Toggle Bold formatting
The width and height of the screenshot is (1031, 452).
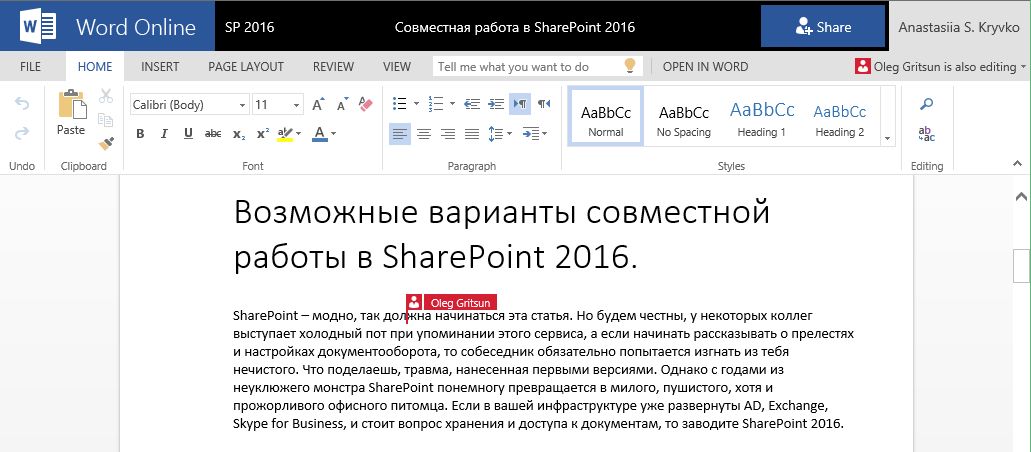(x=140, y=134)
